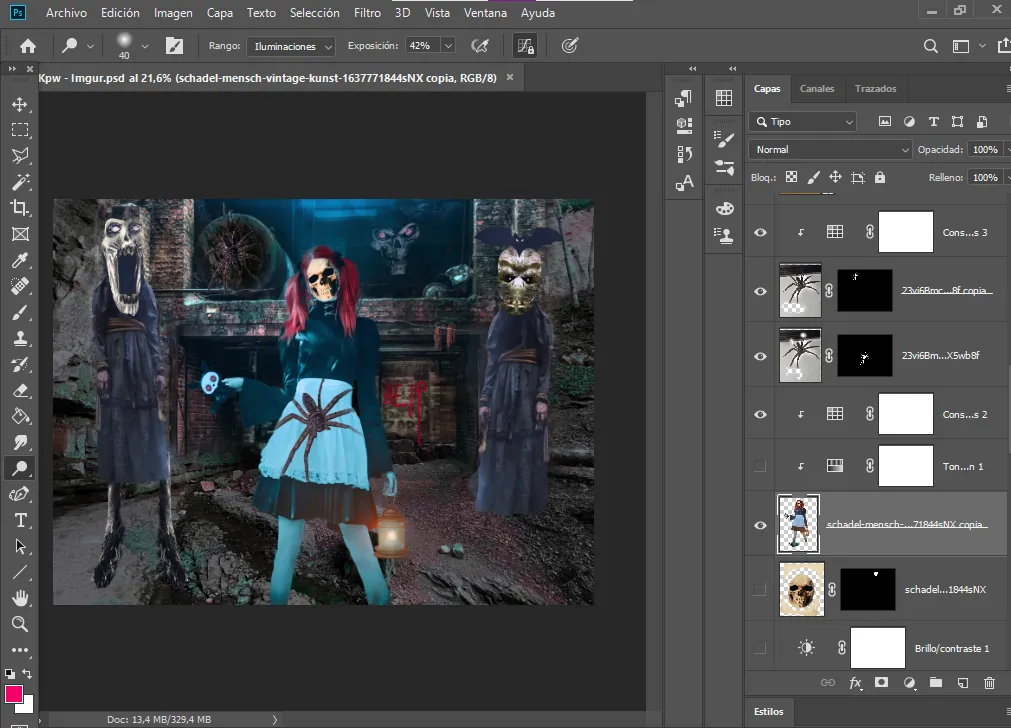This screenshot has height=728, width=1011.
Task: Hide the Cons...s 2 adjustment layer
Action: tap(760, 415)
